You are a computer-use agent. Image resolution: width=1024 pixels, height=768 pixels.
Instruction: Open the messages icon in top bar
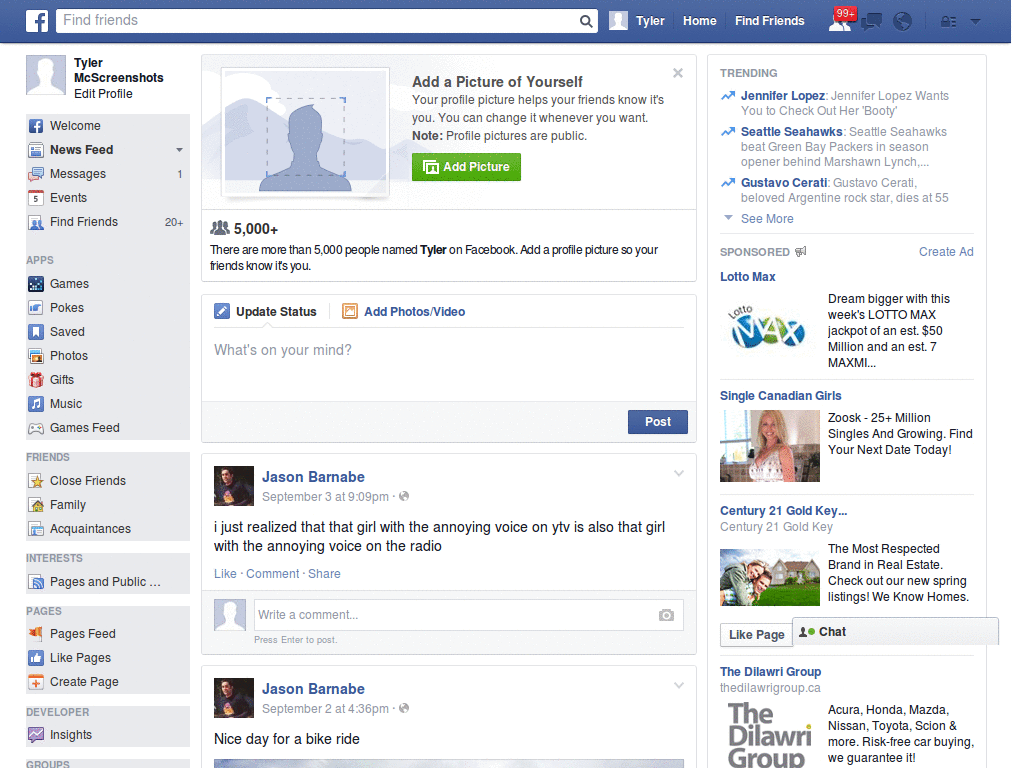(871, 22)
